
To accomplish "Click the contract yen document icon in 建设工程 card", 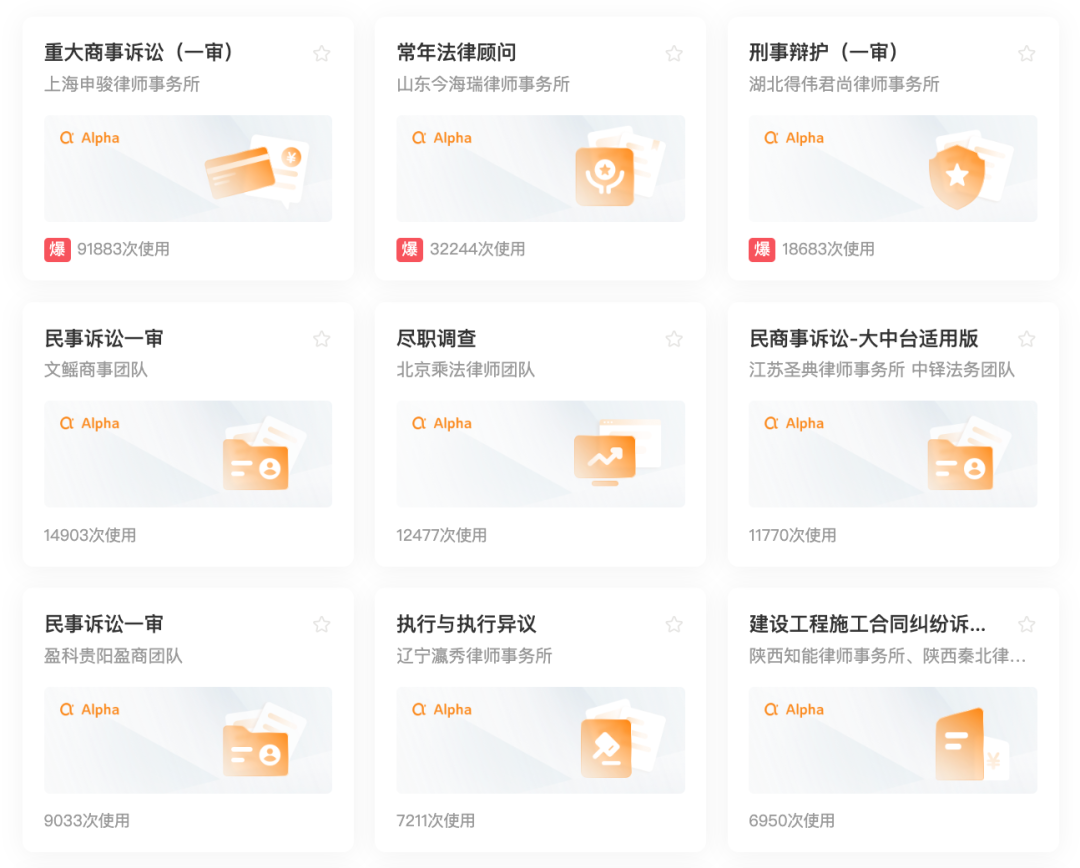I will tap(971, 744).
